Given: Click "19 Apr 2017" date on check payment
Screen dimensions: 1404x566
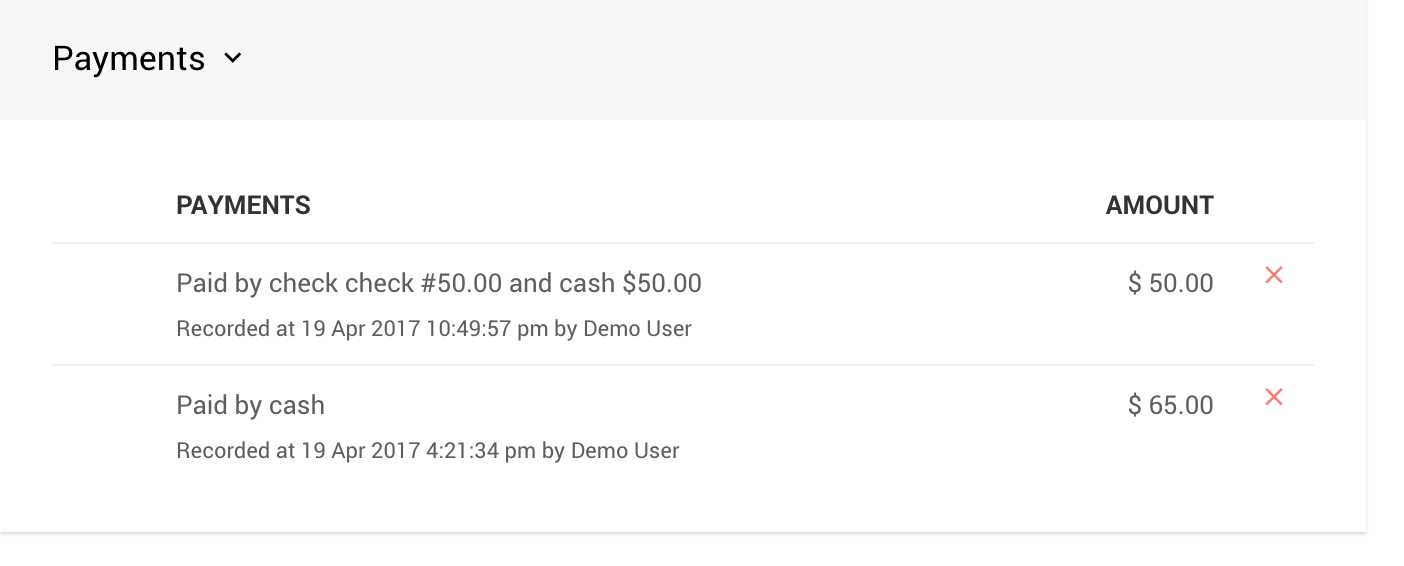Looking at the screenshot, I should click(x=360, y=329).
